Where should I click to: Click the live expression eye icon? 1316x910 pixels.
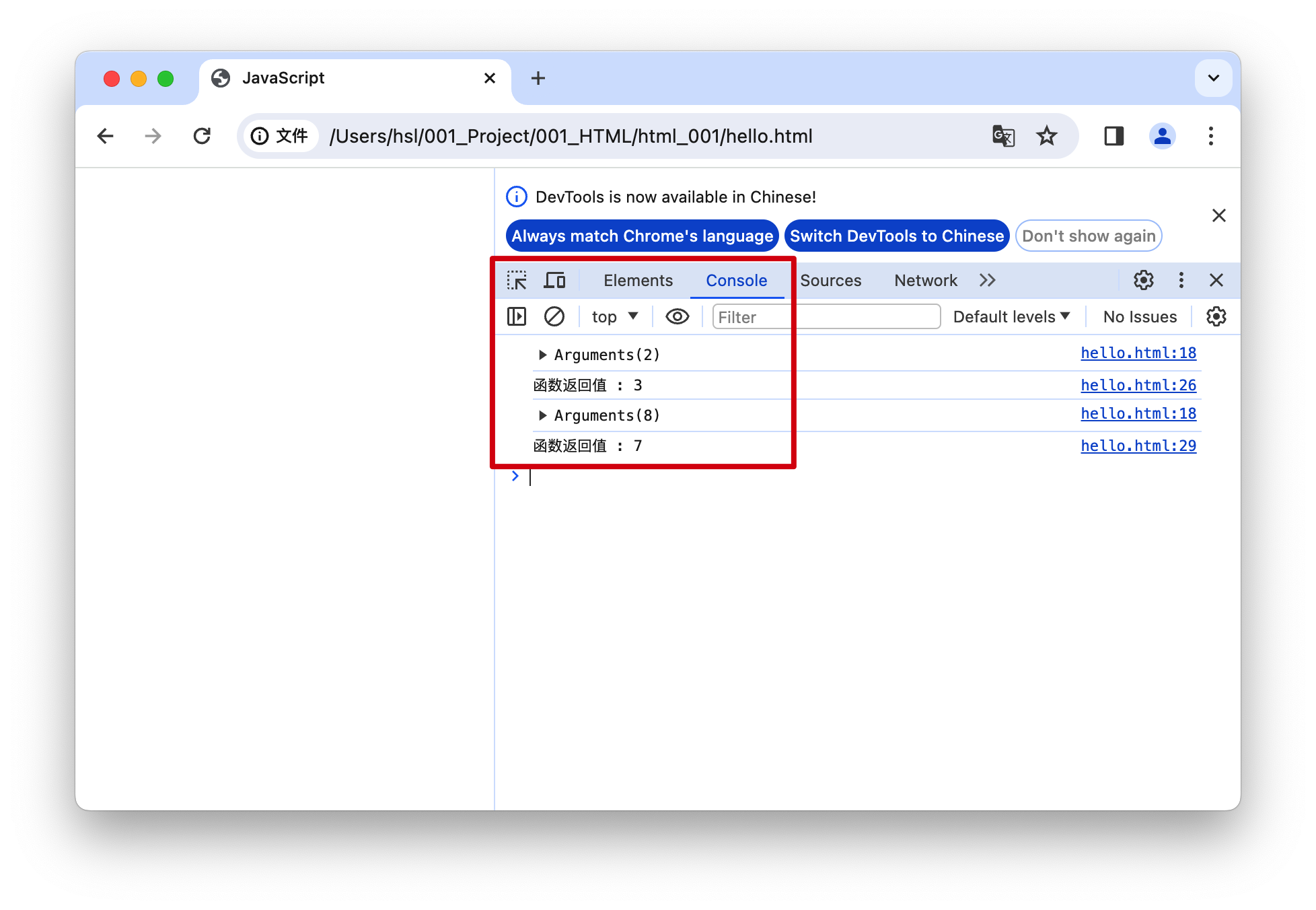click(x=677, y=316)
